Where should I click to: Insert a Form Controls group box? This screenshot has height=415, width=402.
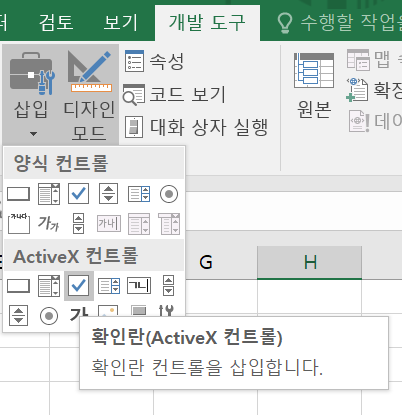coord(19,224)
